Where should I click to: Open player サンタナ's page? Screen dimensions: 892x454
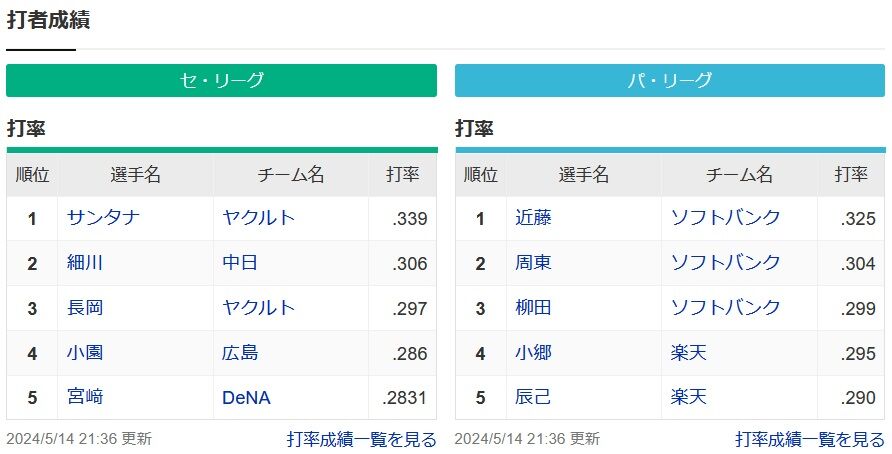pos(102,218)
